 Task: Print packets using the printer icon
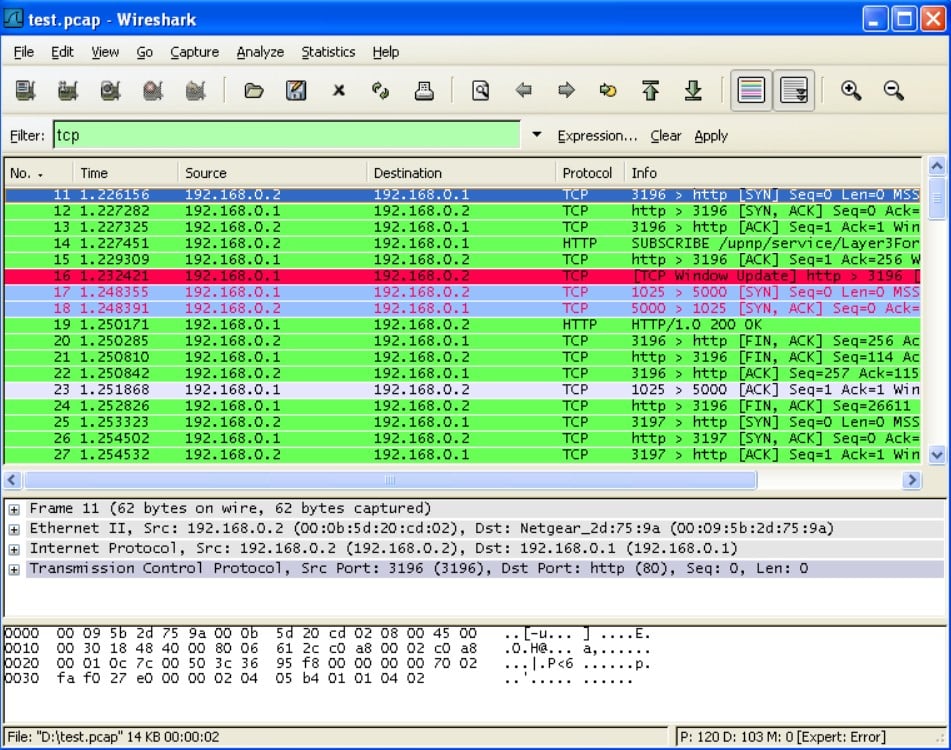(x=423, y=91)
